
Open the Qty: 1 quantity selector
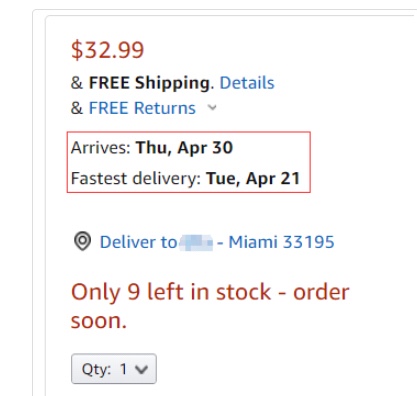[x=114, y=369]
